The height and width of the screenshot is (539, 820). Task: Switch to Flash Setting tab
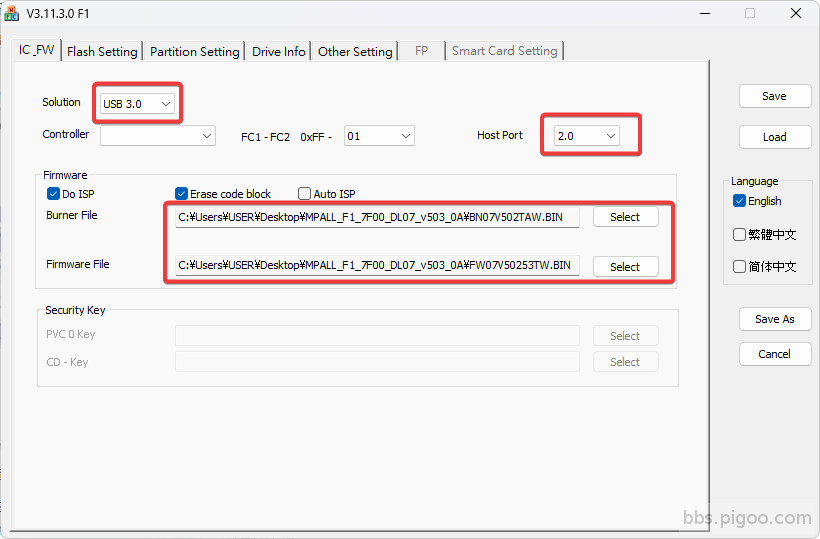(x=102, y=51)
